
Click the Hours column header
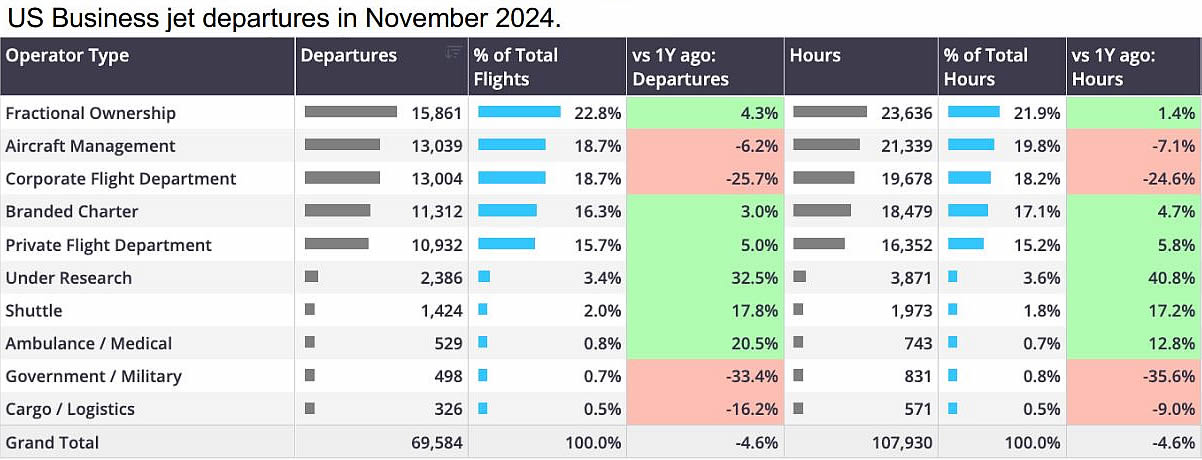(x=815, y=56)
